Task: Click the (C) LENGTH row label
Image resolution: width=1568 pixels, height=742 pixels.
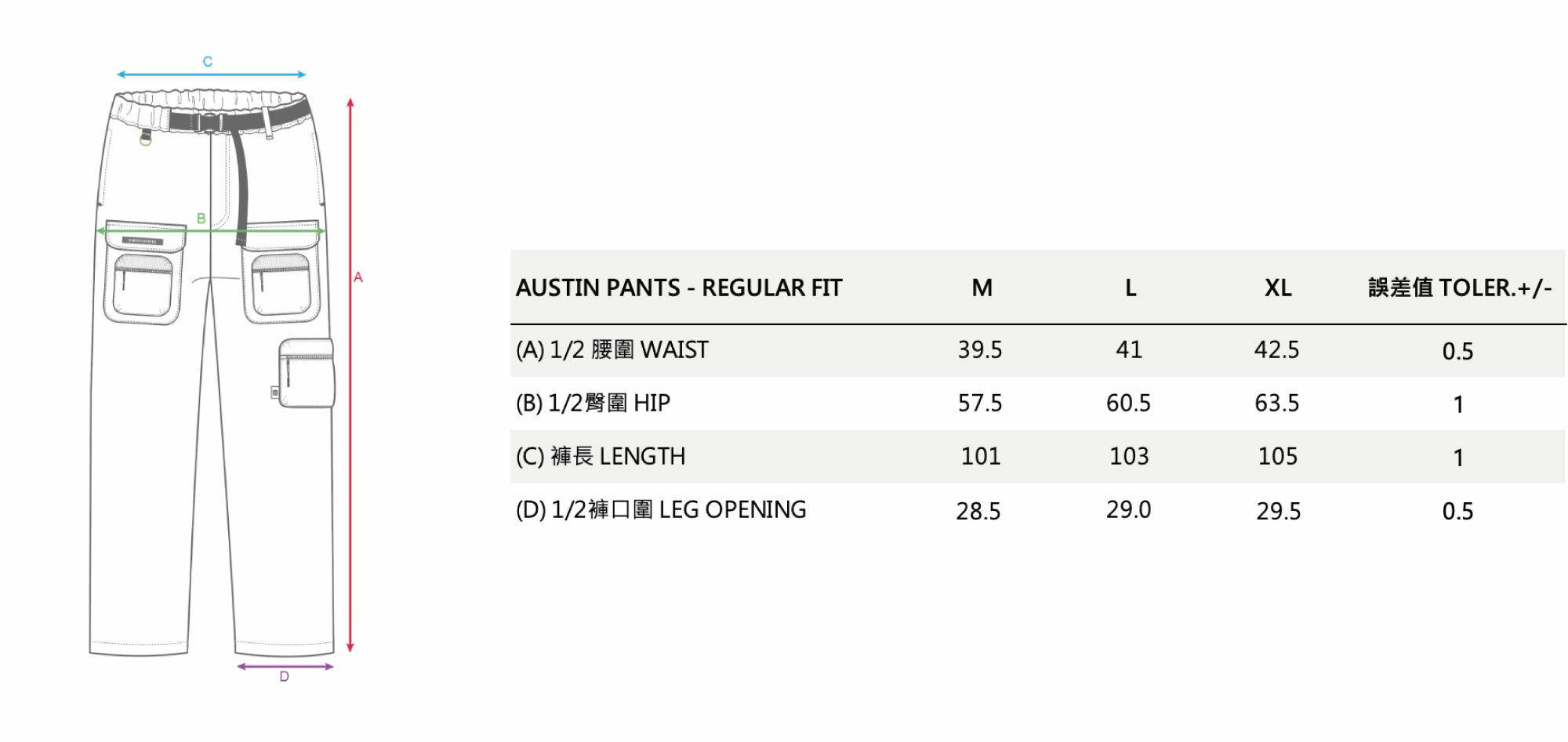Action: (x=601, y=456)
